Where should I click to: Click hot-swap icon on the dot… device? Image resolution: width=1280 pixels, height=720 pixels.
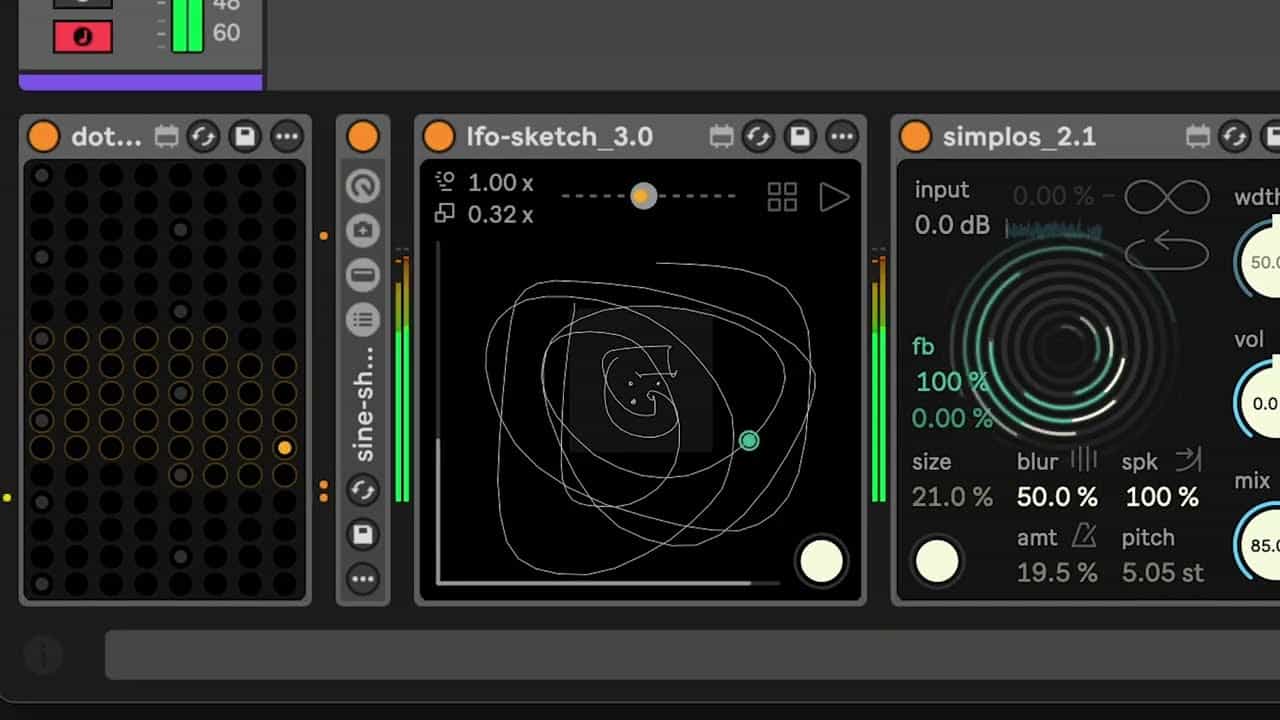tap(204, 136)
